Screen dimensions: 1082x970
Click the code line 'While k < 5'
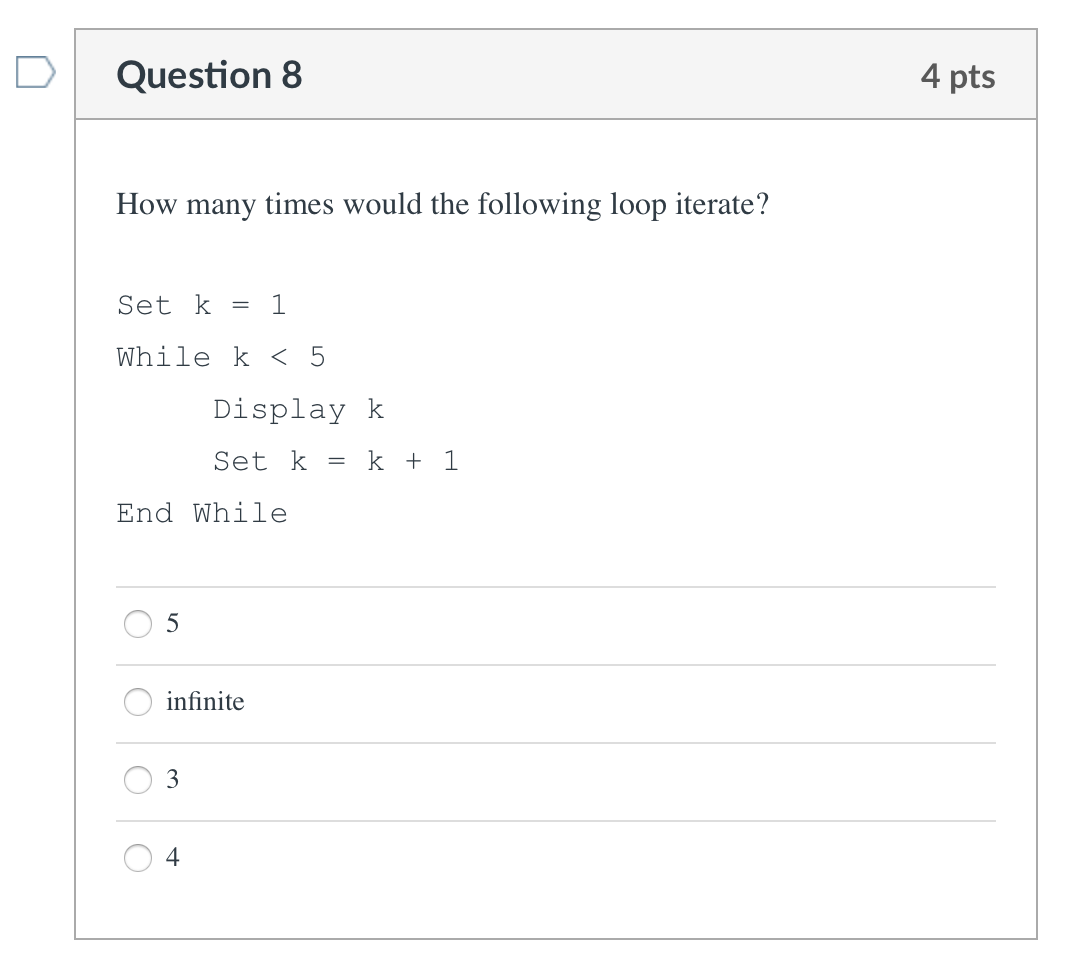point(221,357)
